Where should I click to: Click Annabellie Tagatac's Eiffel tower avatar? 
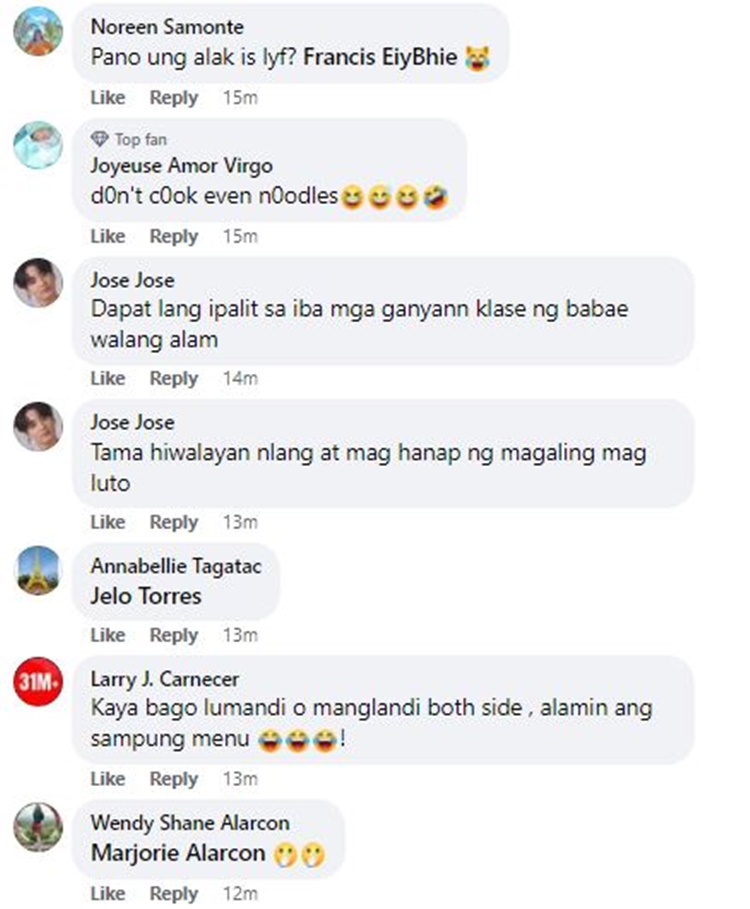(x=38, y=570)
